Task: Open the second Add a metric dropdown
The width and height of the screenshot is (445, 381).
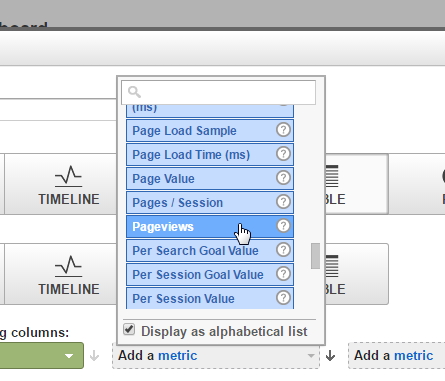Action: click(397, 356)
